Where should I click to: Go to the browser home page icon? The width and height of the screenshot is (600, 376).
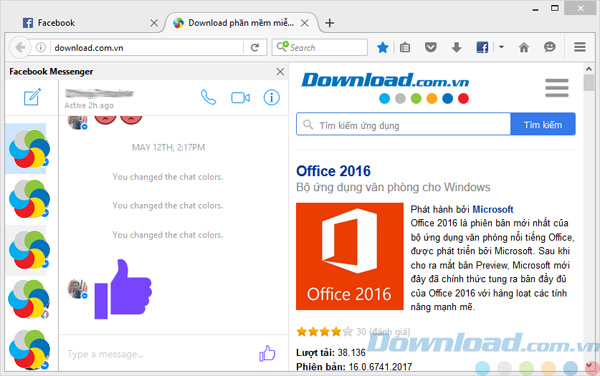click(524, 47)
